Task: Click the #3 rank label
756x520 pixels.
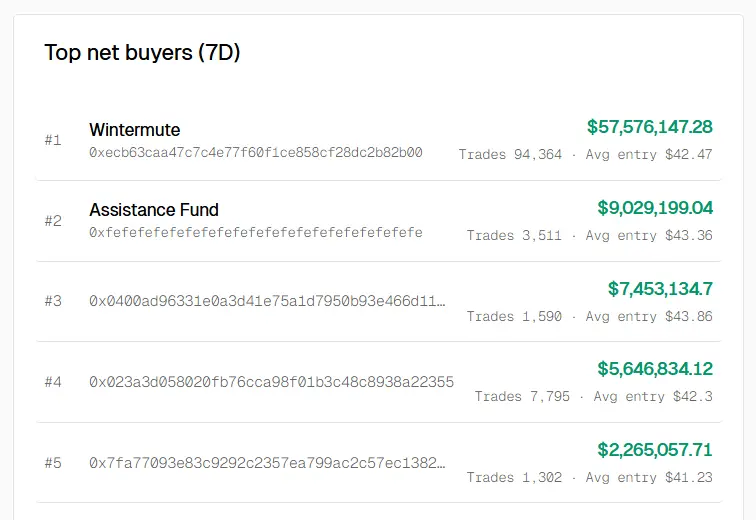Action: [53, 301]
